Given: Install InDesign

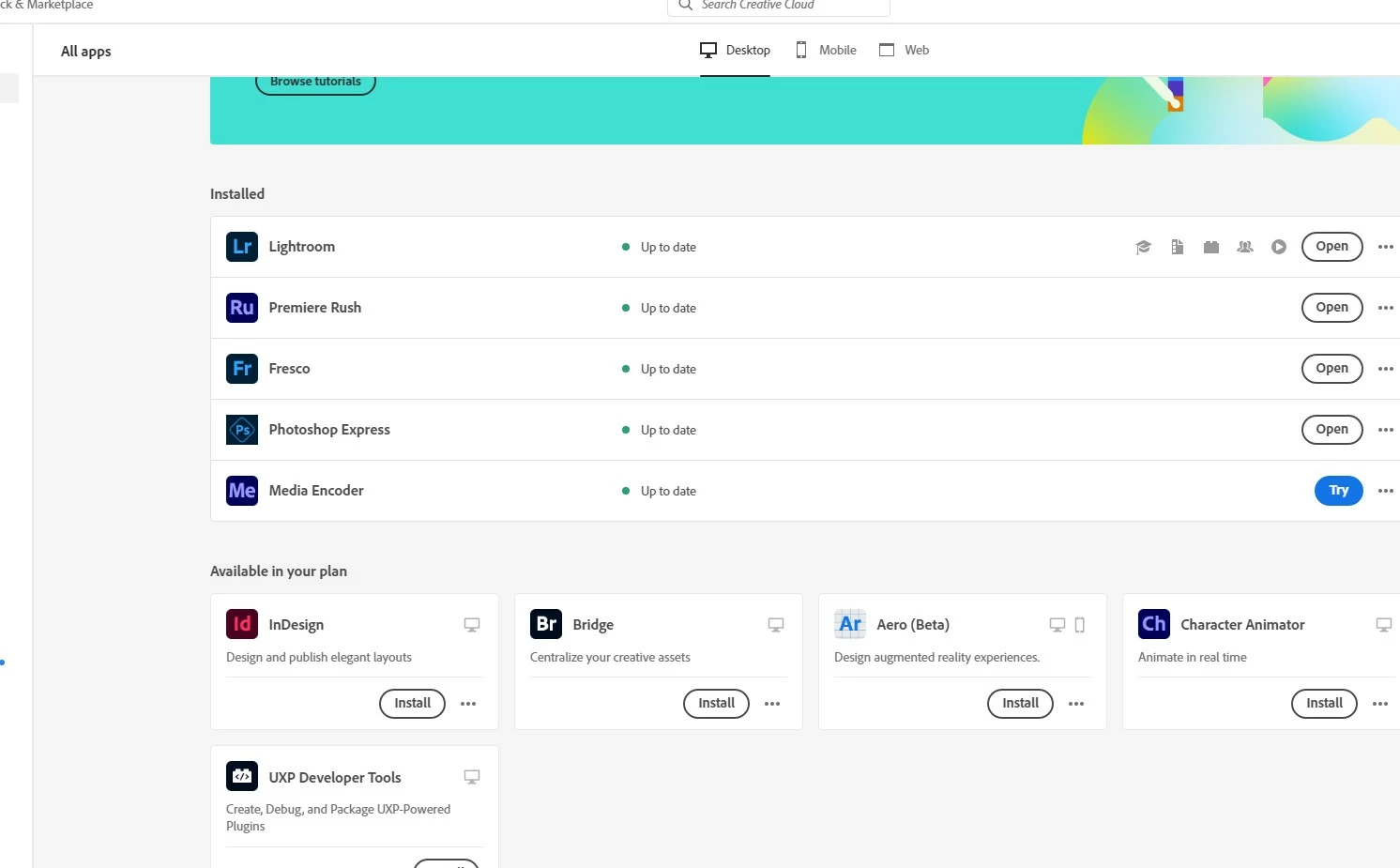Looking at the screenshot, I should point(412,704).
